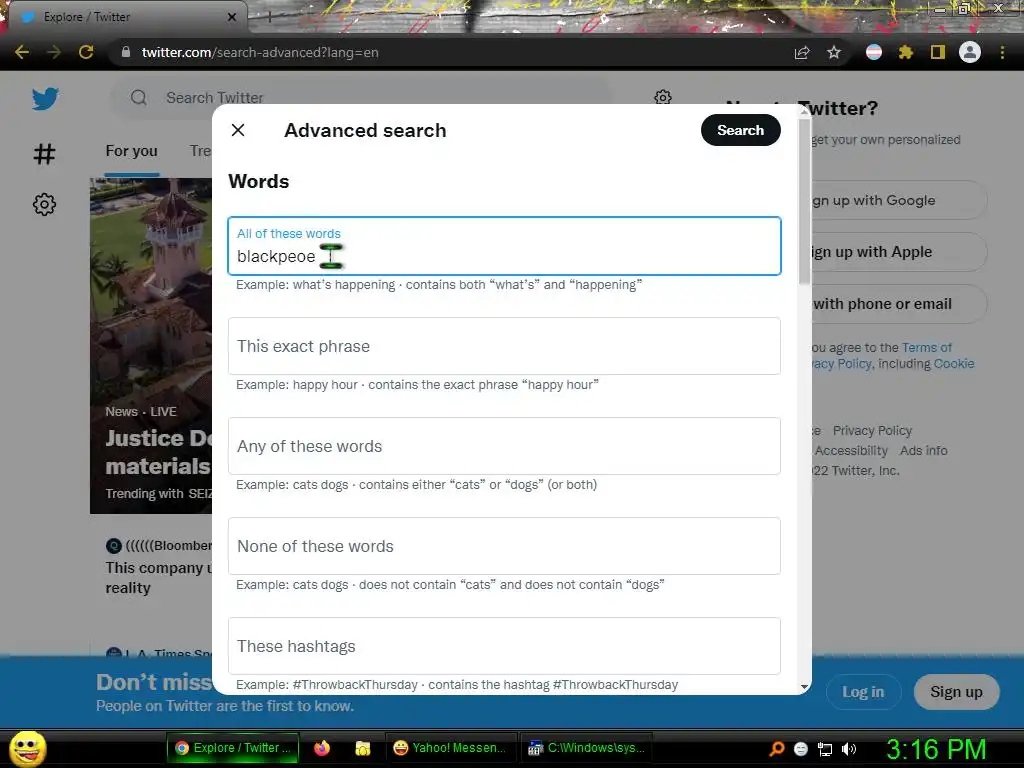The width and height of the screenshot is (1024, 768).
Task: Open Settings gear in left sidebar
Action: 44,204
